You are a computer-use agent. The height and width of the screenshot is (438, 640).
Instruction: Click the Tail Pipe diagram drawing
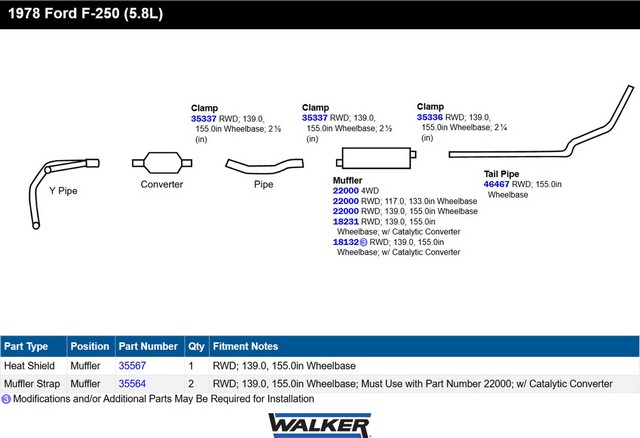pos(541,121)
